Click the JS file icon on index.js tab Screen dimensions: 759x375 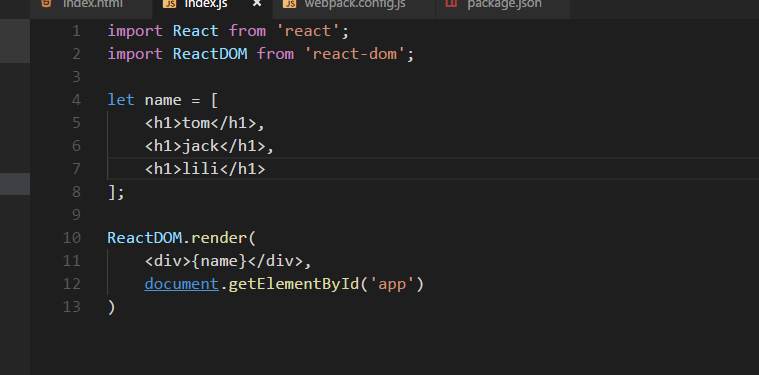170,4
